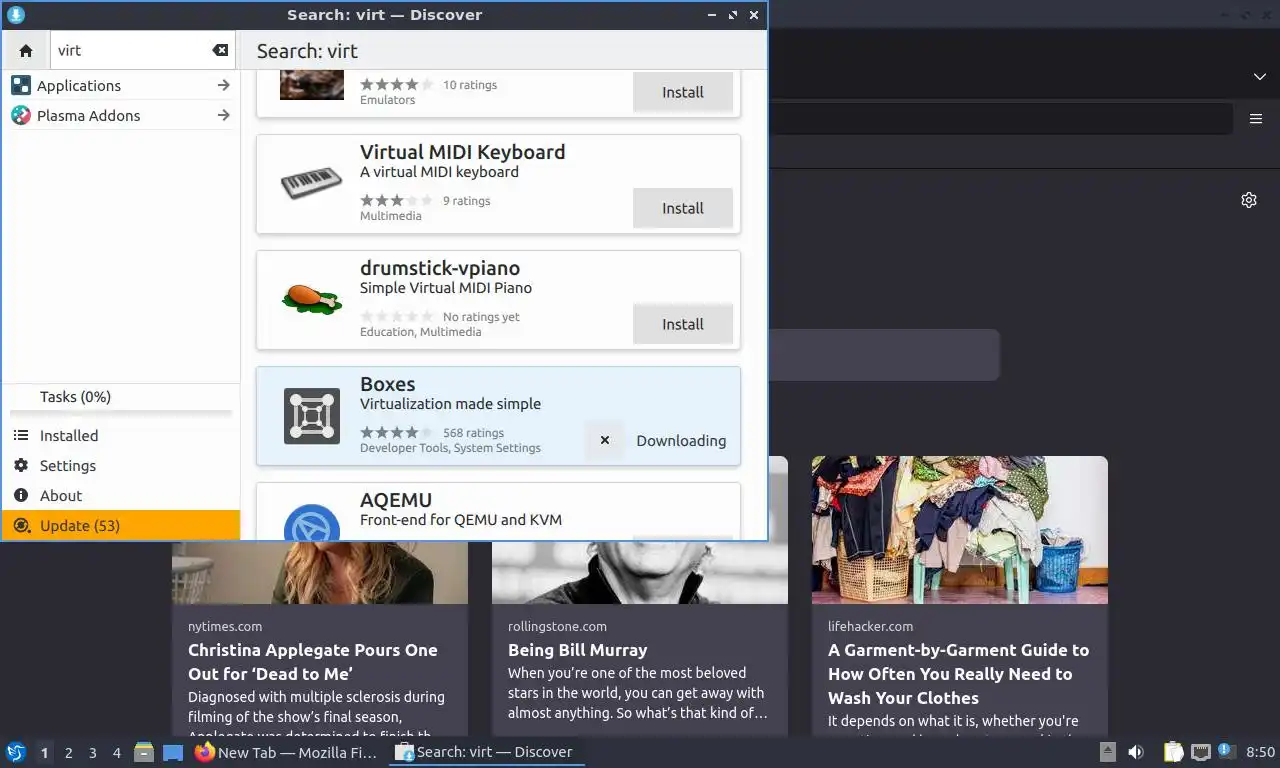The width and height of the screenshot is (1280, 768).
Task: Click the Update icon in orange bar
Action: (x=21, y=526)
